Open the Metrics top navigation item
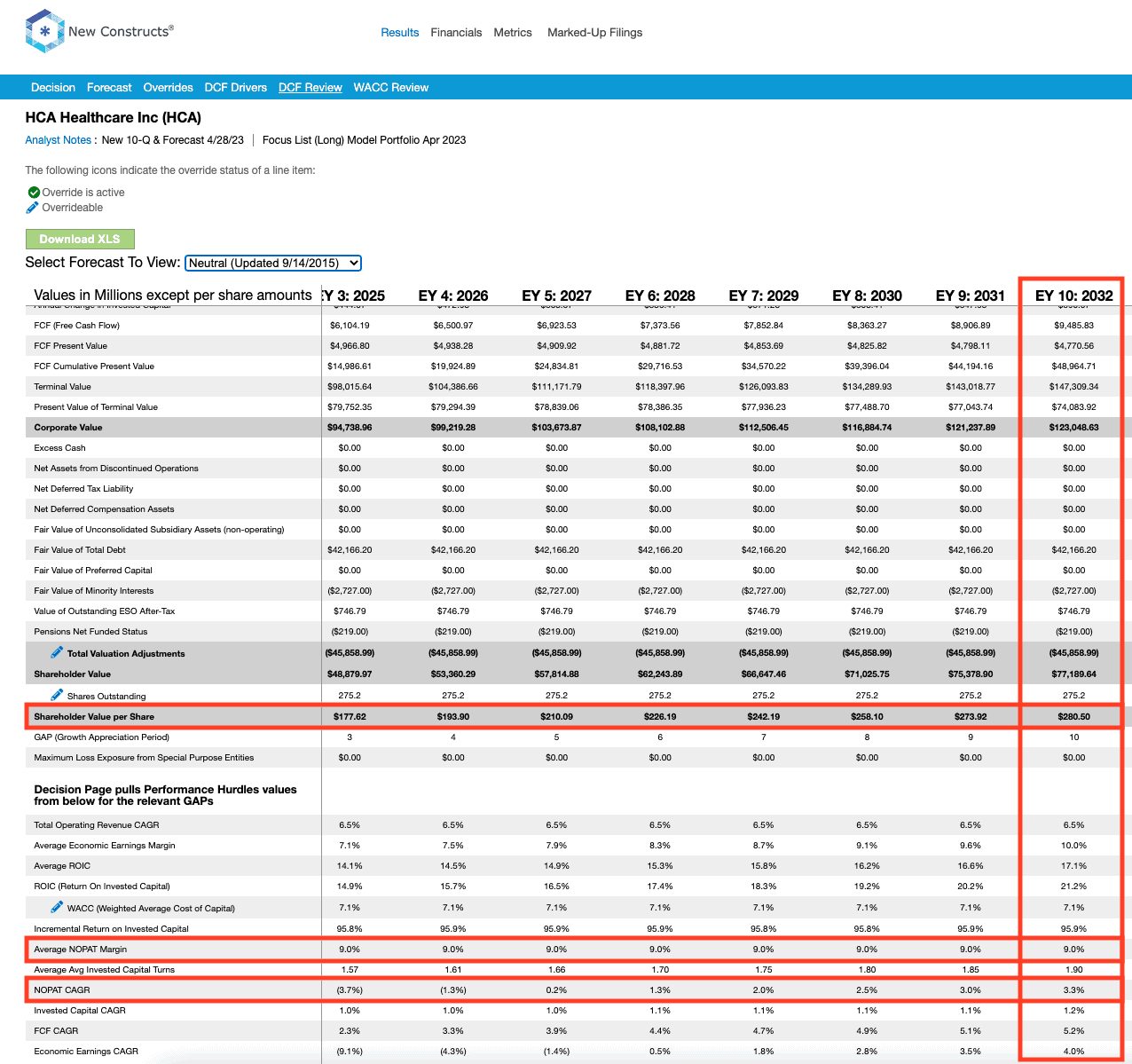 point(513,33)
